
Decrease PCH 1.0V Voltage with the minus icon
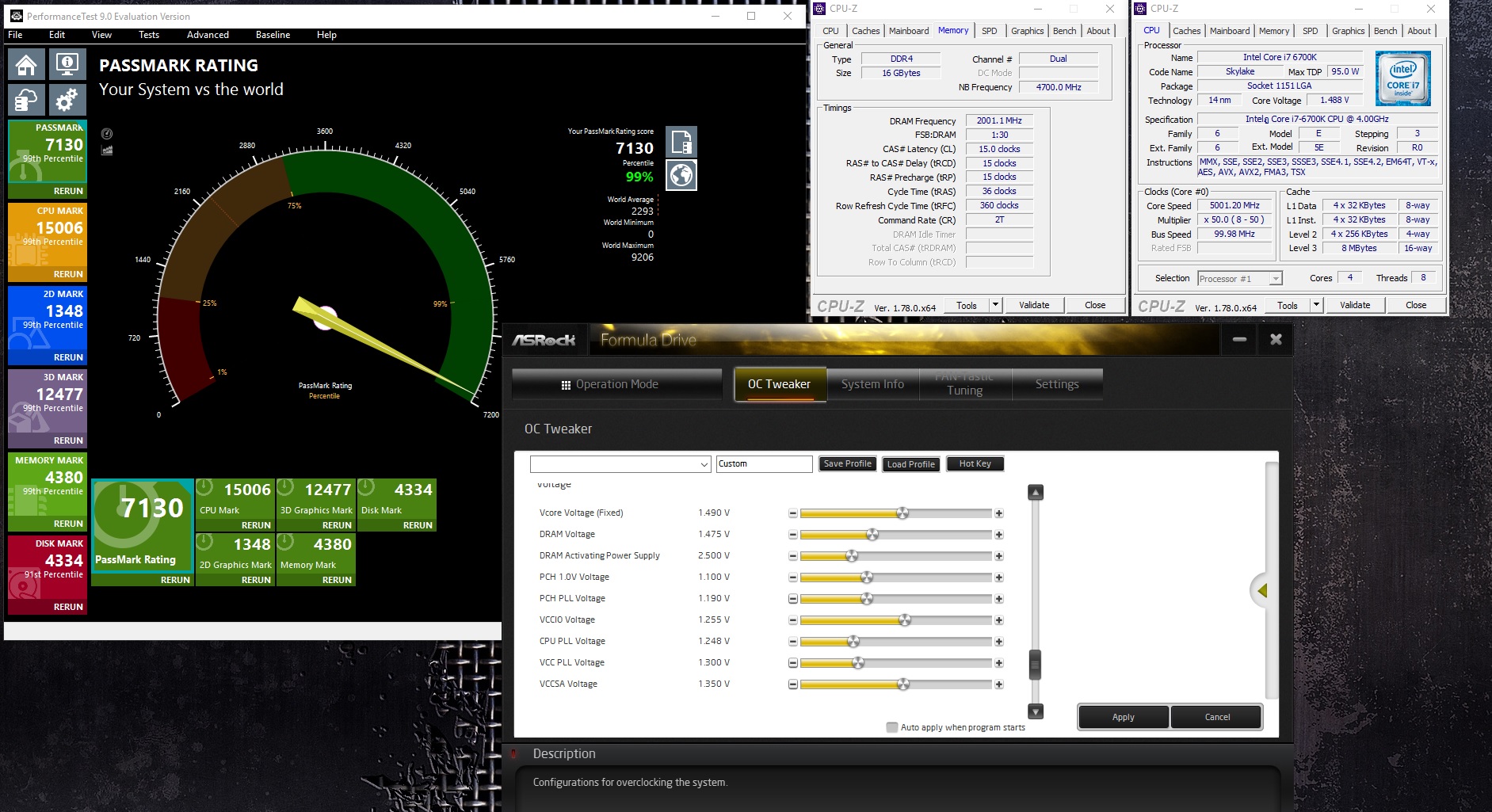[792, 578]
